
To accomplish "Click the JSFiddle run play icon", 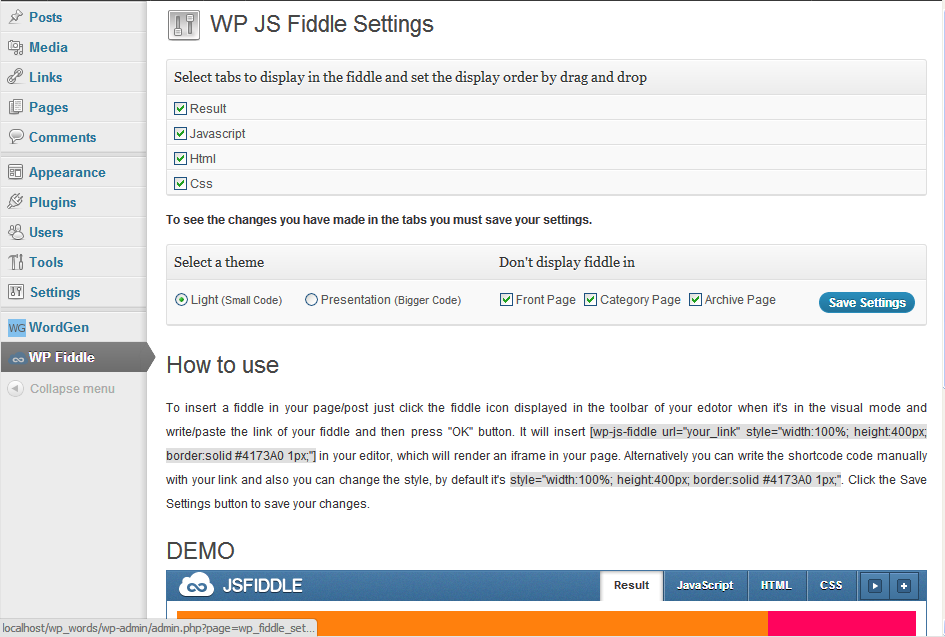I will pyautogui.click(x=874, y=586).
